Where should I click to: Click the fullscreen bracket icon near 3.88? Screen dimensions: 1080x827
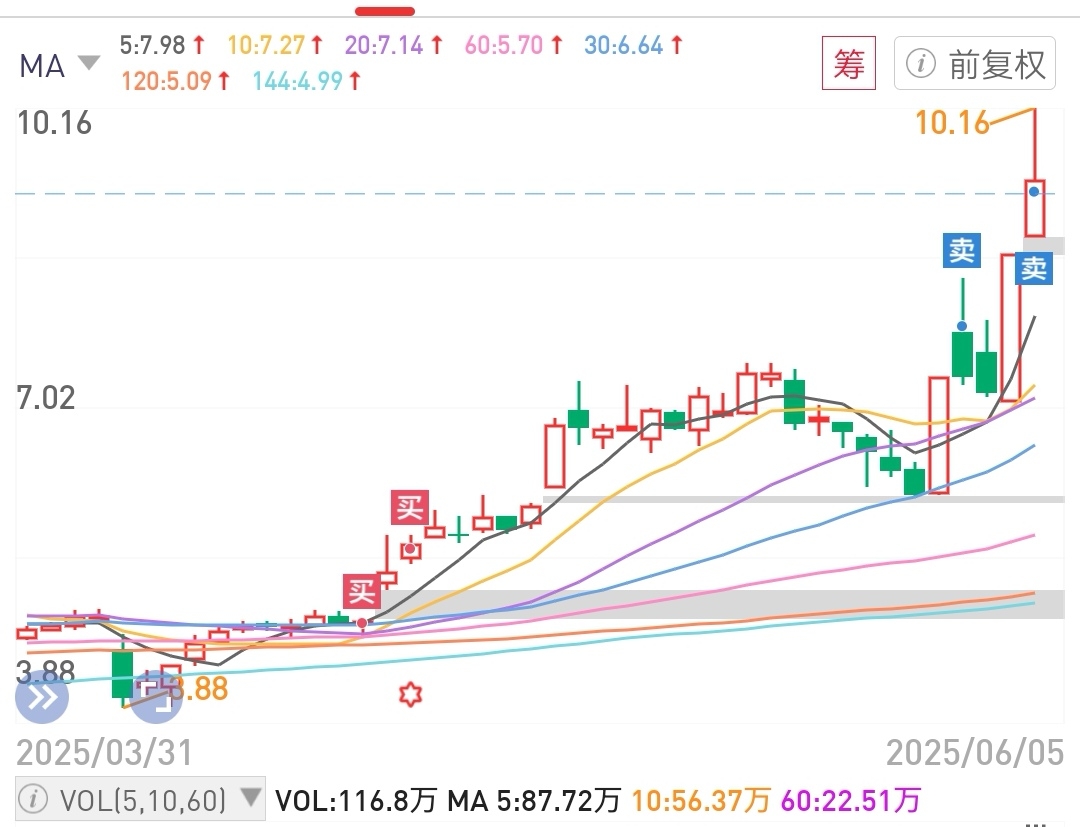156,696
